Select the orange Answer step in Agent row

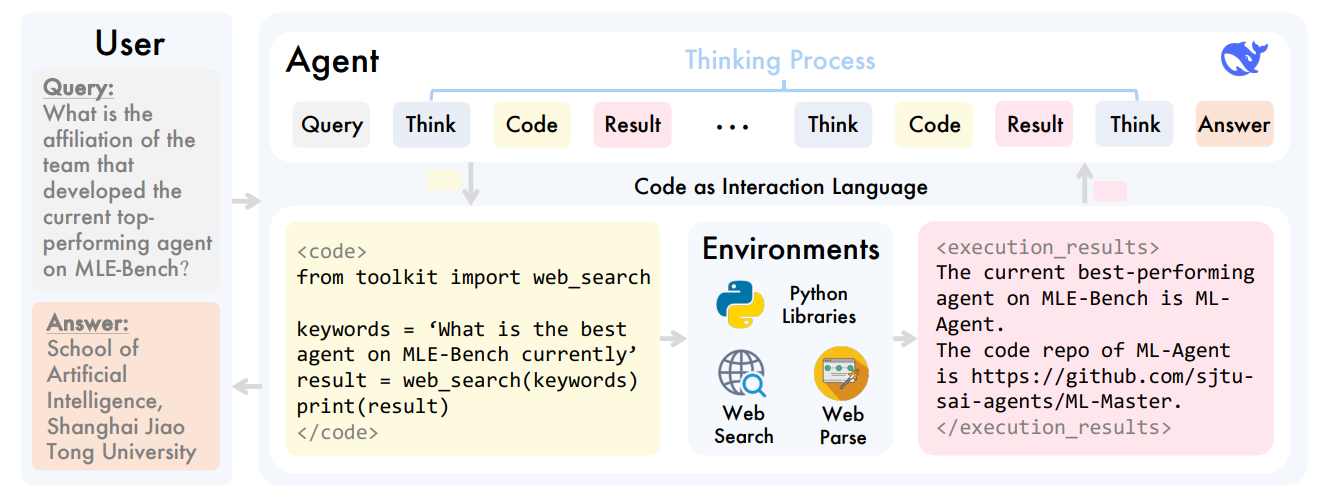click(1234, 125)
